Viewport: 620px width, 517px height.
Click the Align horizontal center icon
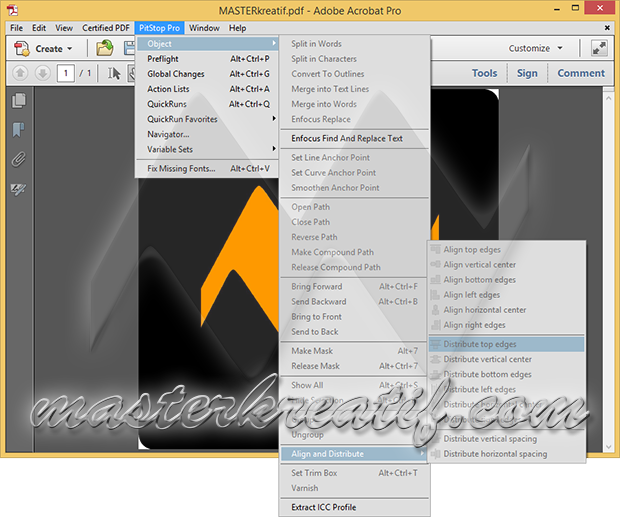point(435,310)
